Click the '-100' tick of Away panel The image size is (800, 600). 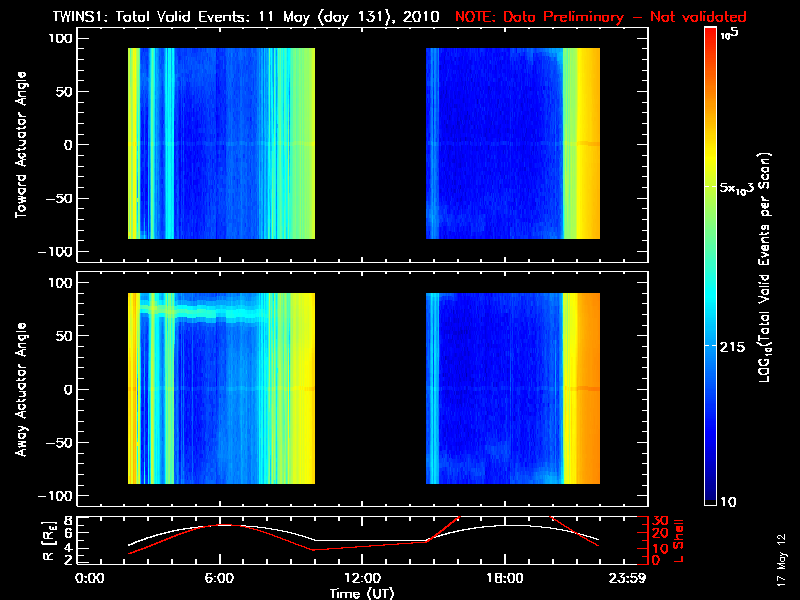tap(56, 496)
